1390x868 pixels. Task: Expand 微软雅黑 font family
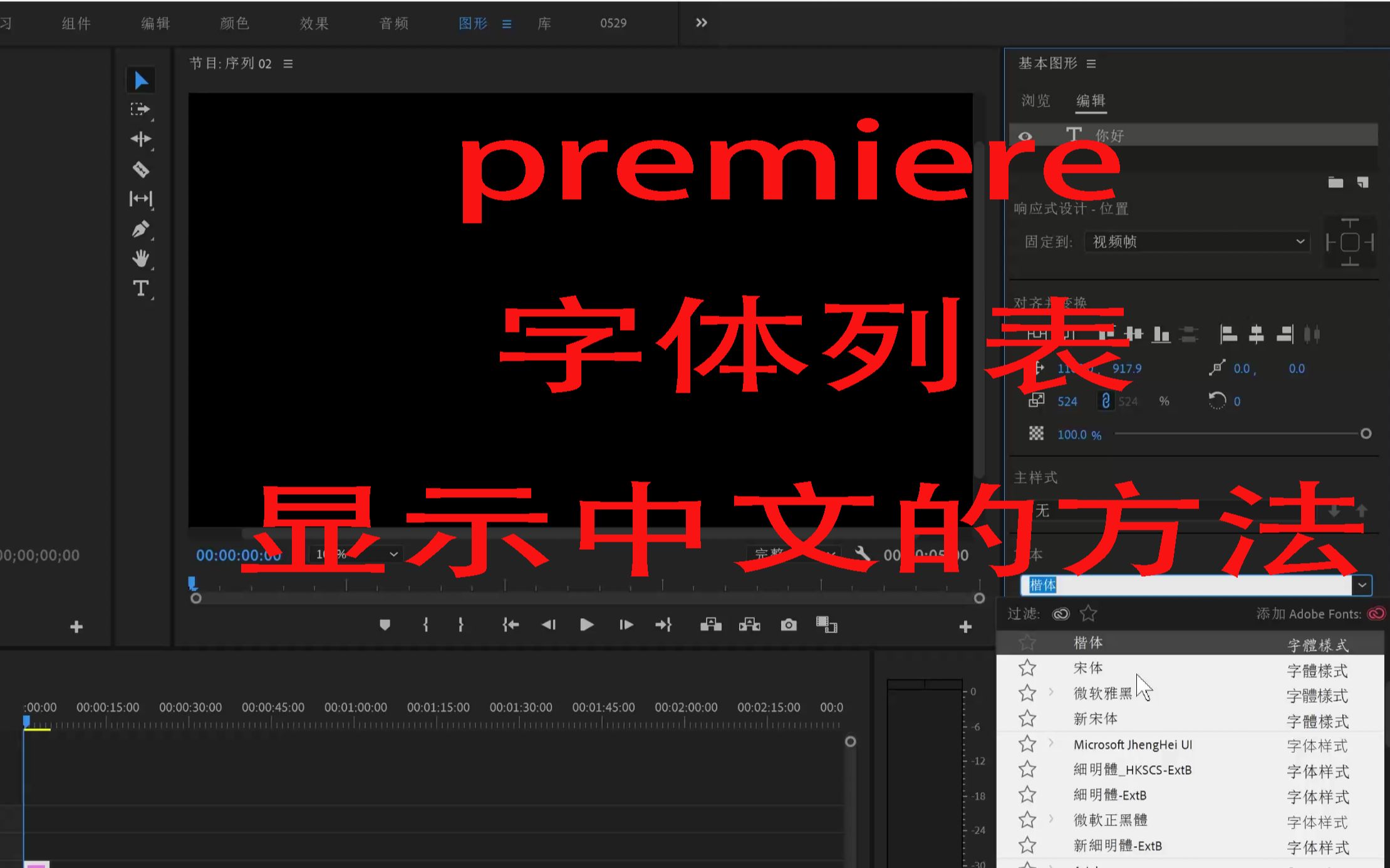[1051, 692]
